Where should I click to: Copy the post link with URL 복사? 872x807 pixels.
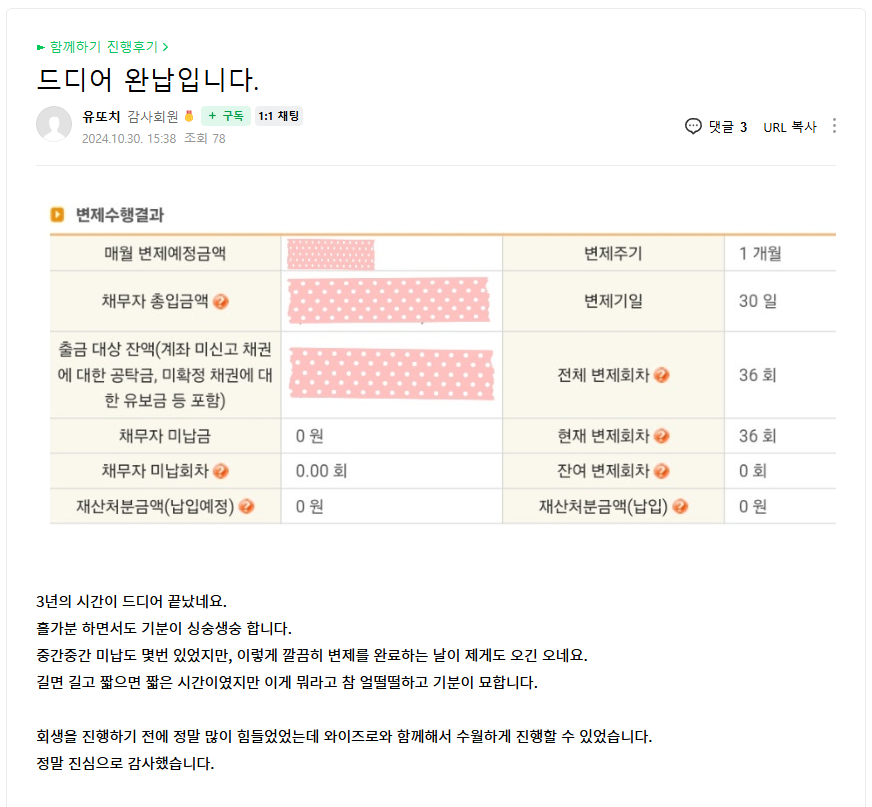pyautogui.click(x=790, y=127)
